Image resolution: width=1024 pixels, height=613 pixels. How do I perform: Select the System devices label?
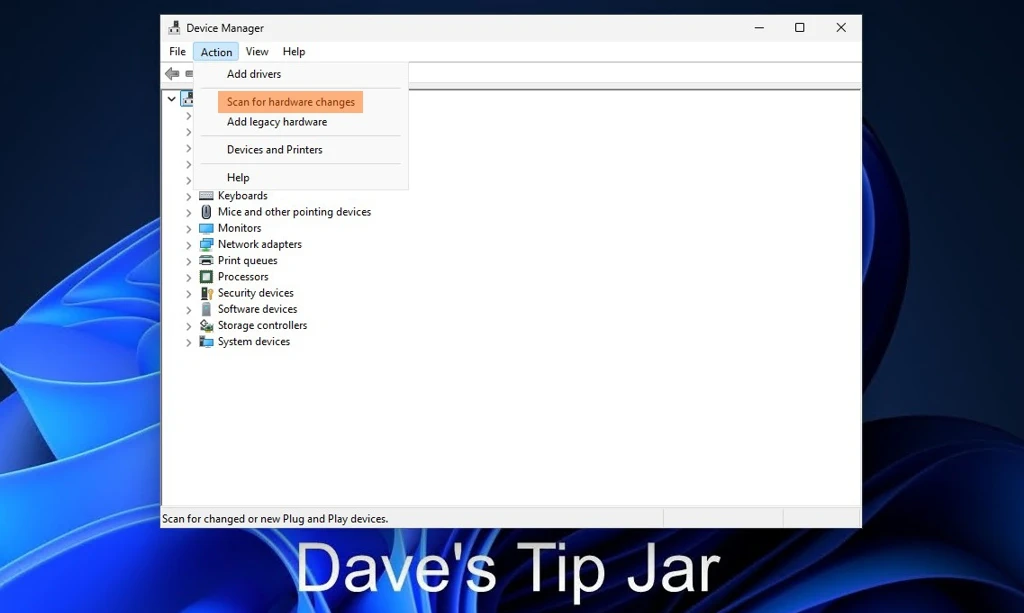click(x=253, y=341)
